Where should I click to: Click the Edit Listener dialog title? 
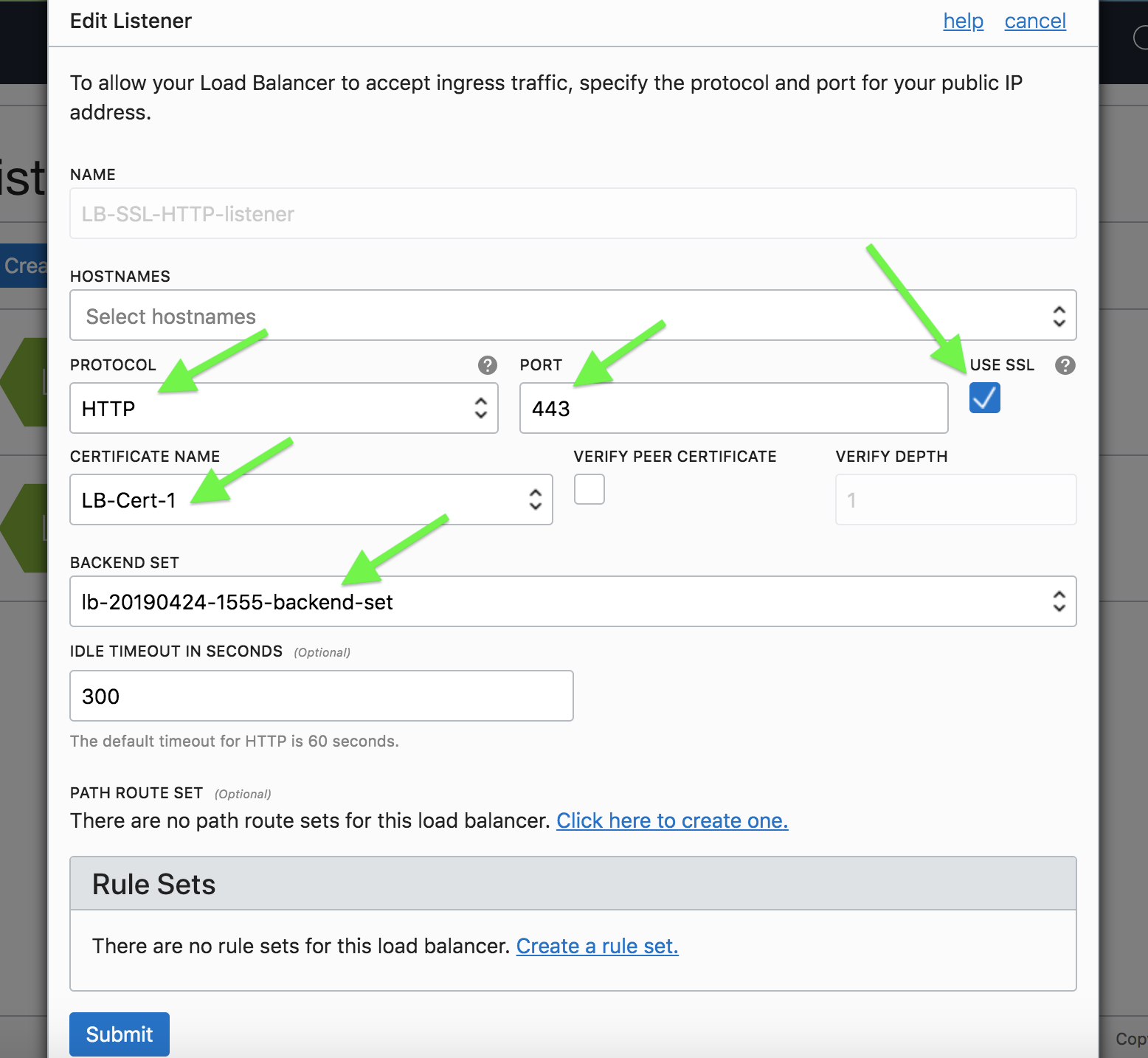131,21
